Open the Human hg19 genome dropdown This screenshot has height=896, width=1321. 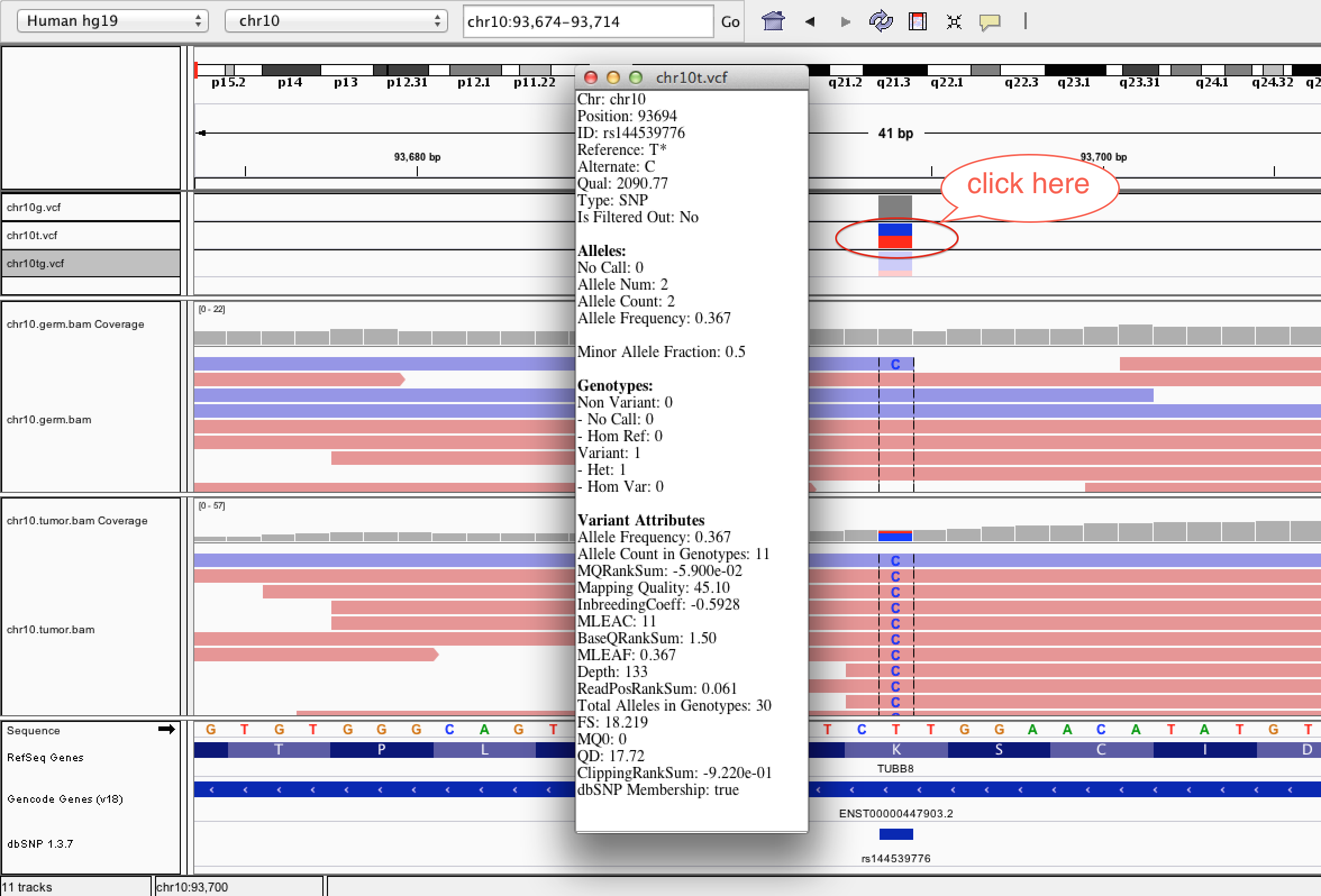[x=112, y=21]
